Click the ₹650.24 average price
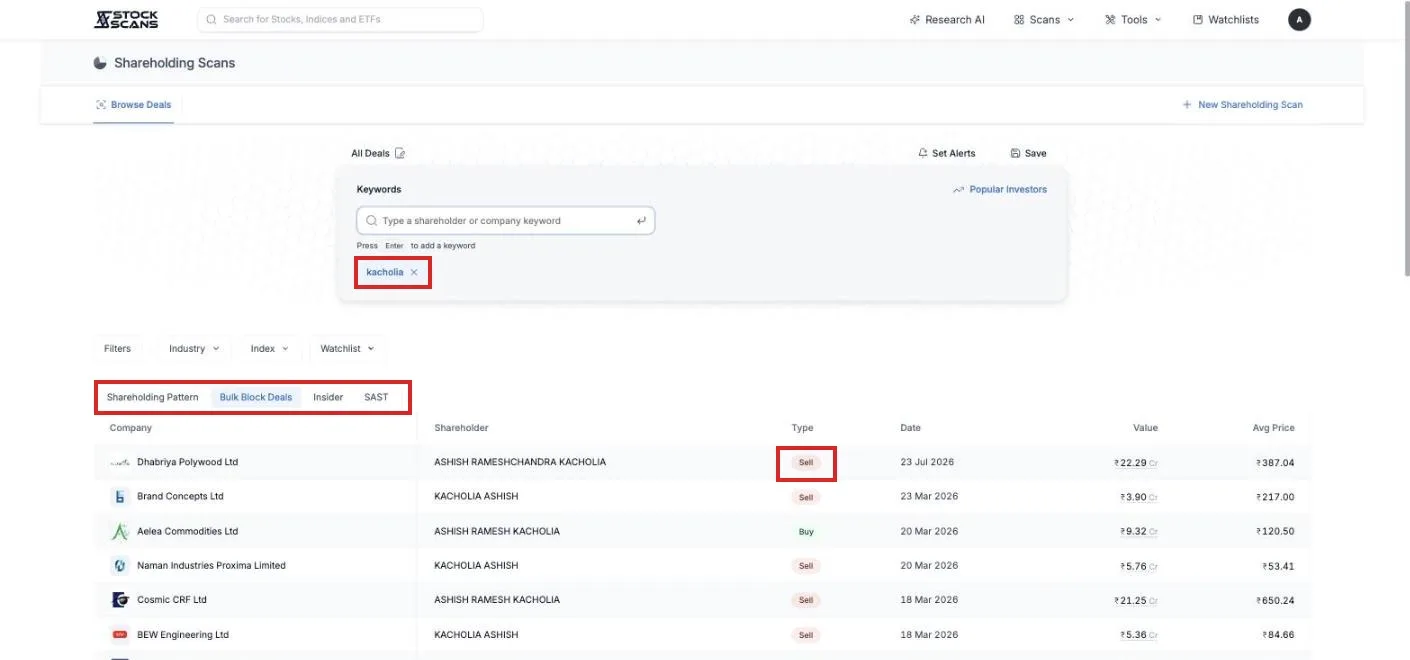Viewport: 1410px width, 660px height. click(x=1275, y=600)
